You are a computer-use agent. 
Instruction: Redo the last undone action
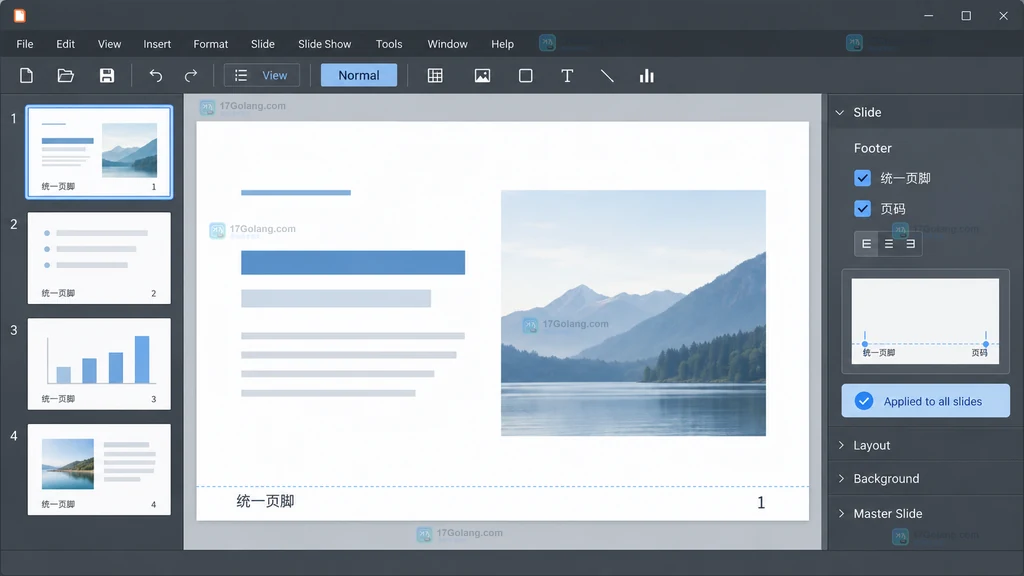tap(191, 76)
